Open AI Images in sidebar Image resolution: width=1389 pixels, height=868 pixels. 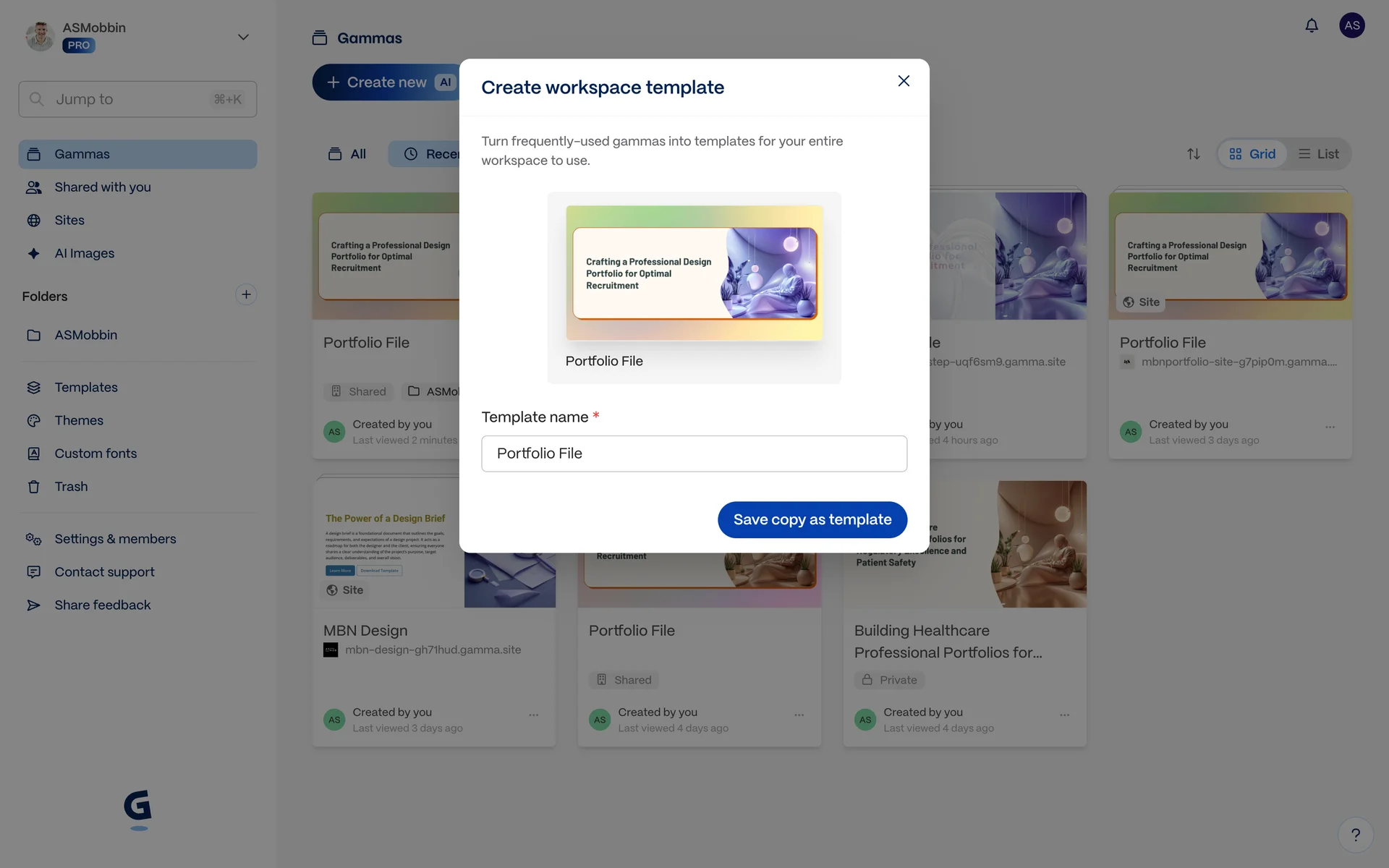point(84,253)
